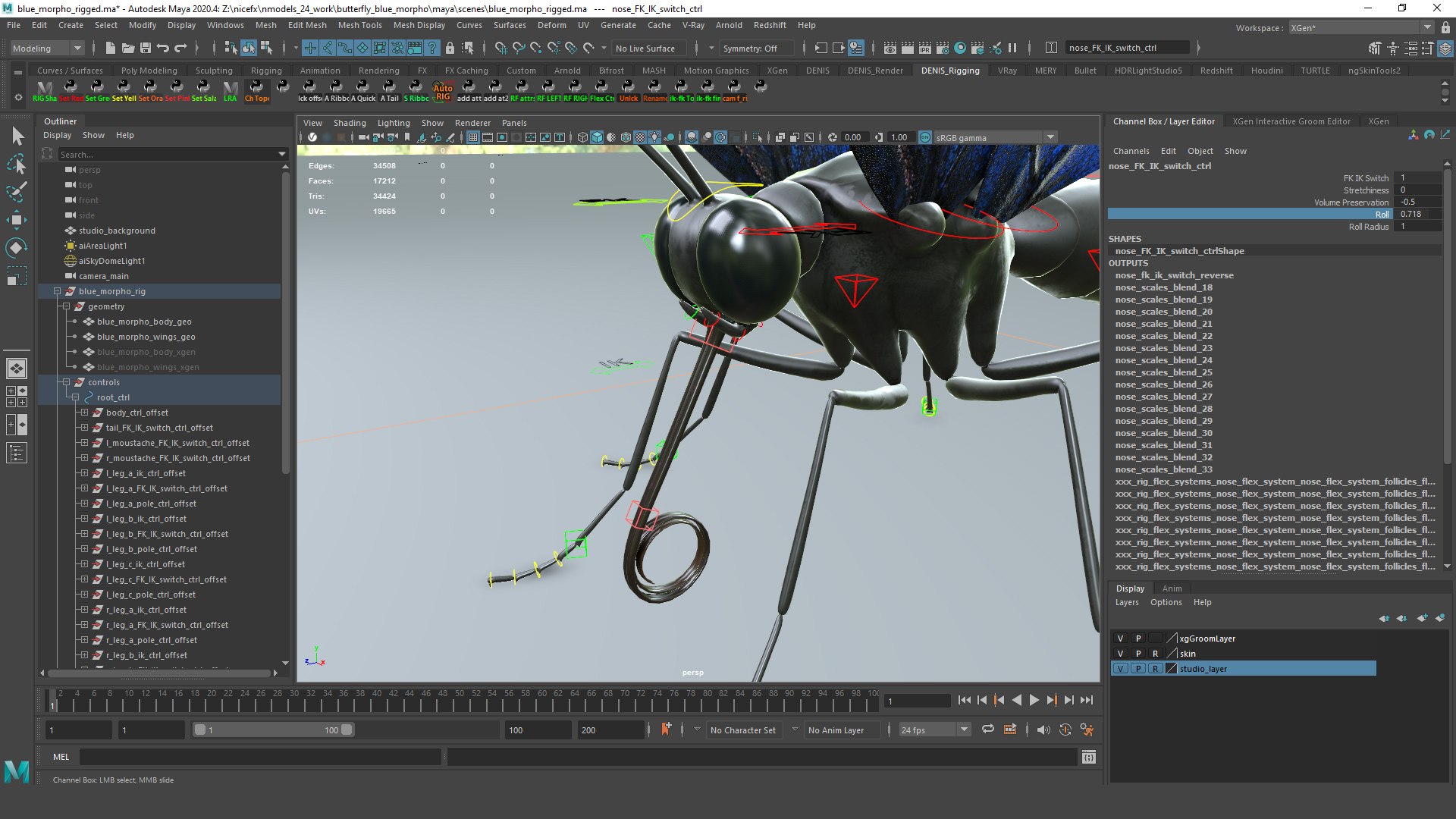Open the XGen Interactive Groom Editor tab

click(1291, 121)
